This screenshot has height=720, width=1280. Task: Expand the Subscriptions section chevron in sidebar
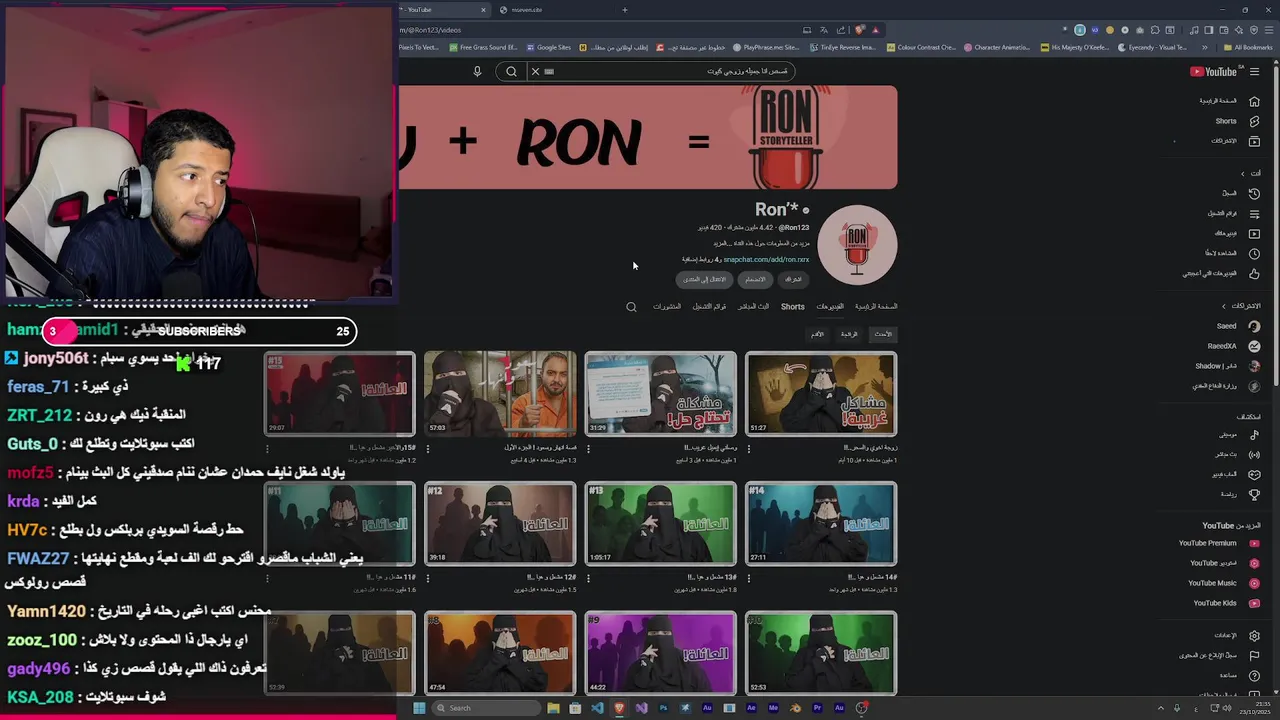tap(1223, 306)
